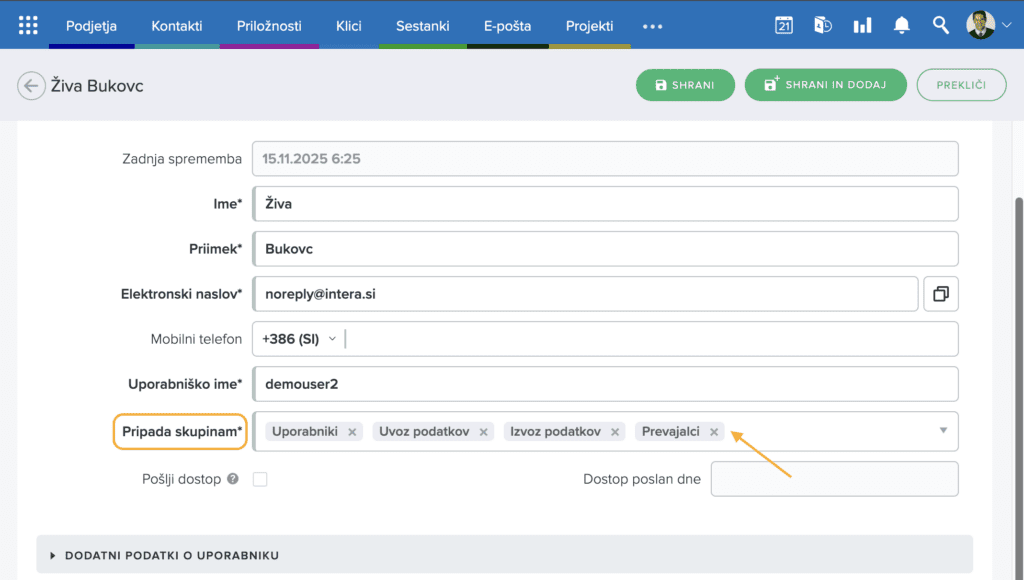Remove the Prevajalci group tag
The image size is (1024, 580).
click(714, 432)
